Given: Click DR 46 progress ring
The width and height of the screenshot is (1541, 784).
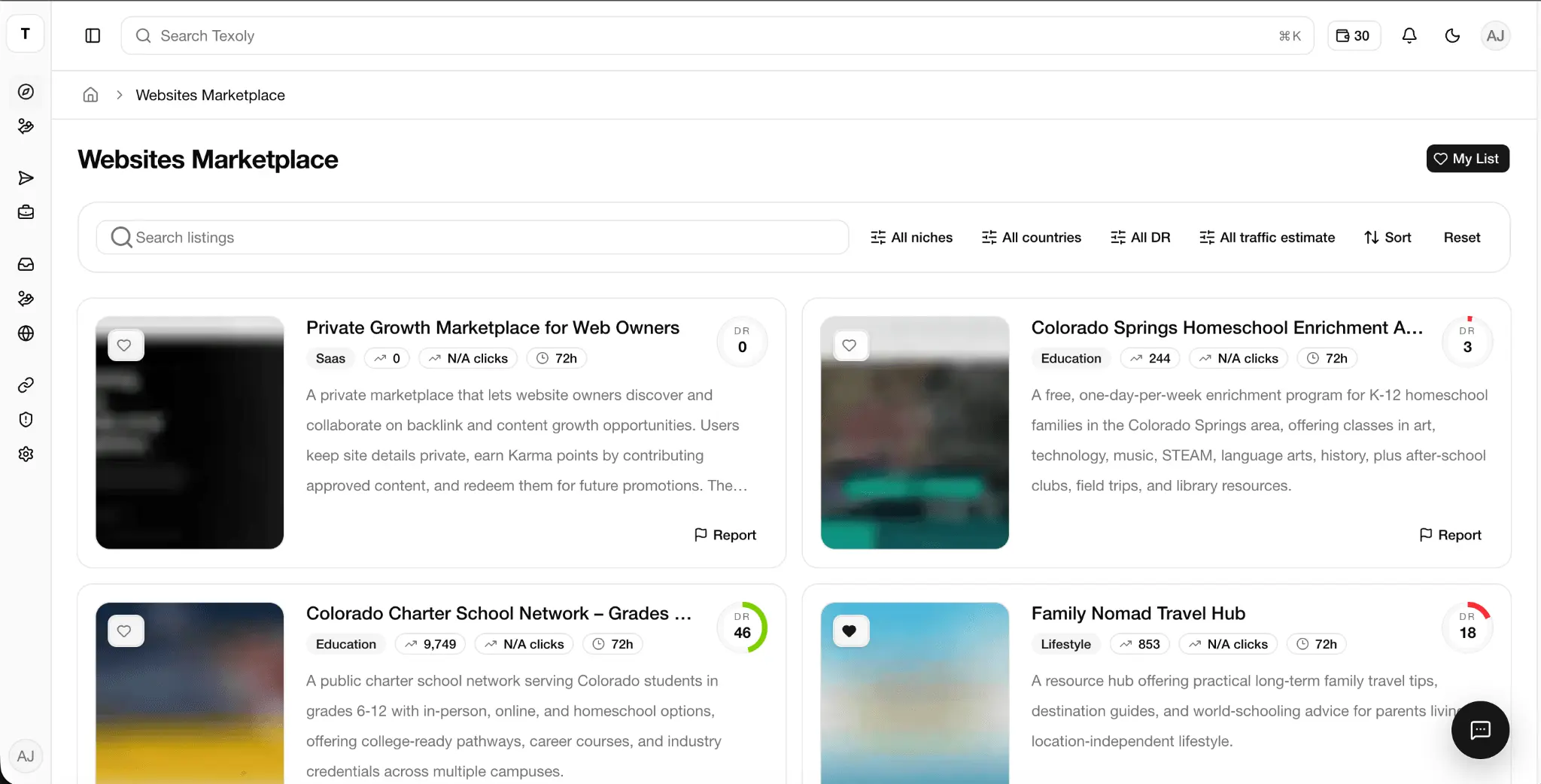Looking at the screenshot, I should coord(742,628).
